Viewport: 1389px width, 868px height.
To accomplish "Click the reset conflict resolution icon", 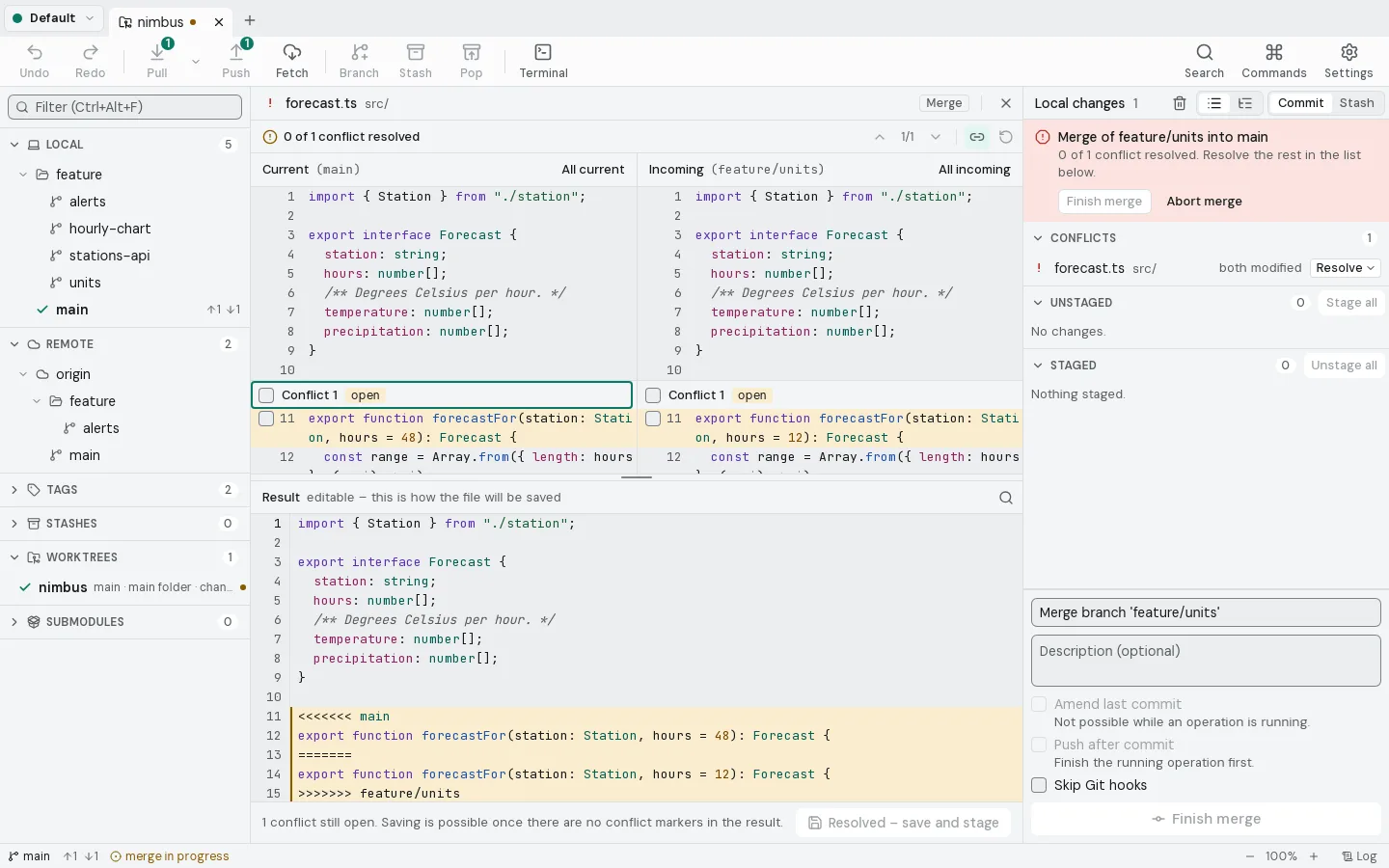I will click(1006, 137).
